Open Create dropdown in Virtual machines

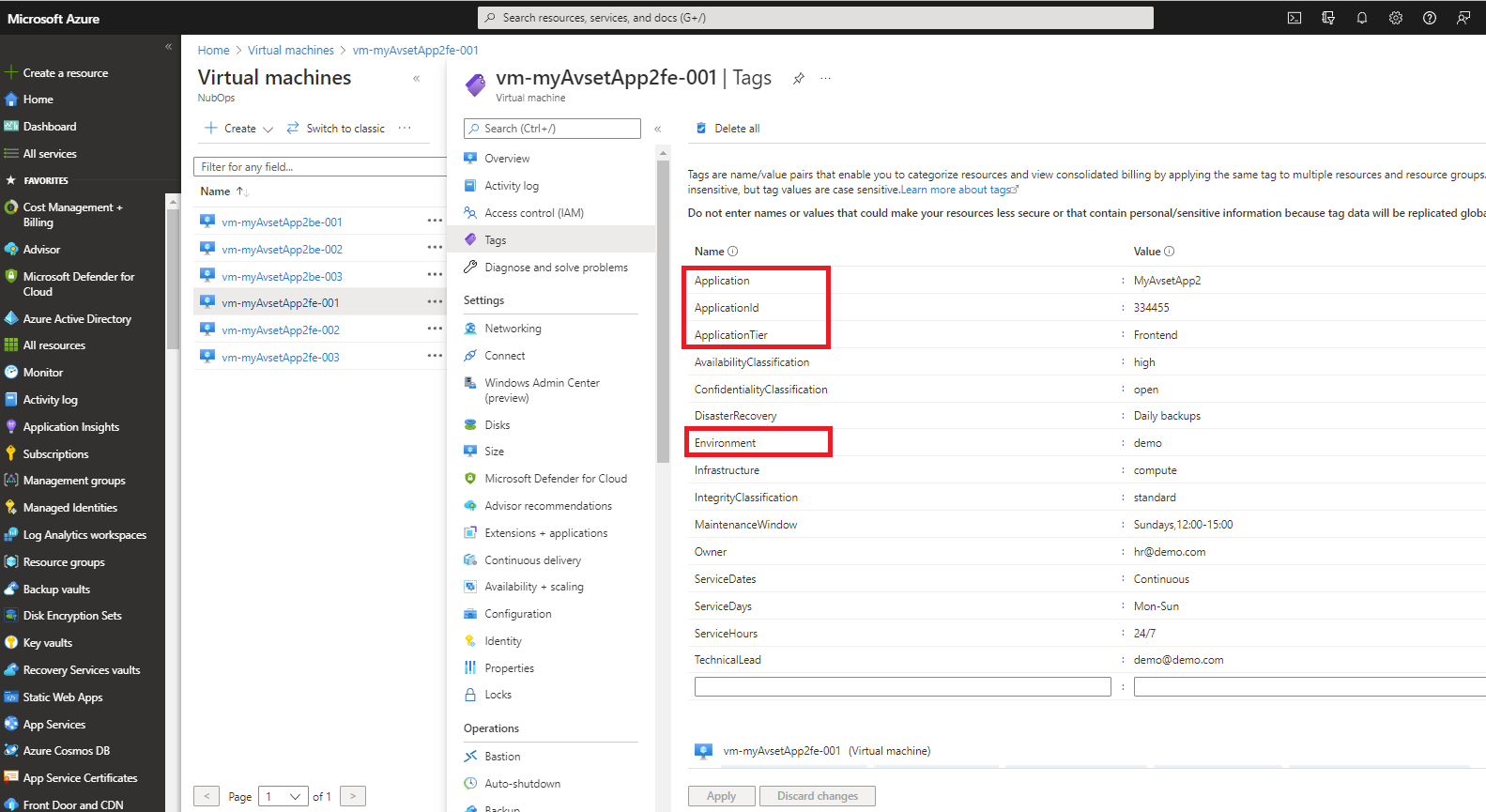[x=239, y=129]
